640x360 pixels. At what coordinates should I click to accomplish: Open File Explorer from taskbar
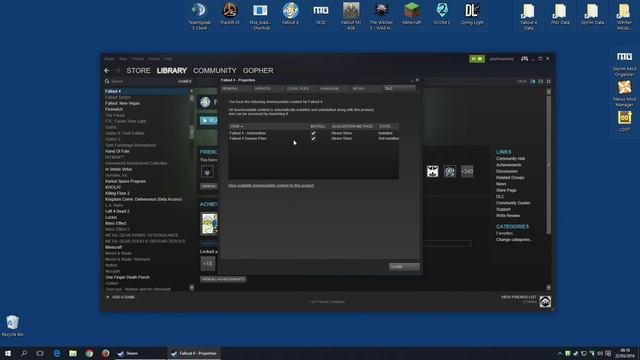(x=73, y=353)
